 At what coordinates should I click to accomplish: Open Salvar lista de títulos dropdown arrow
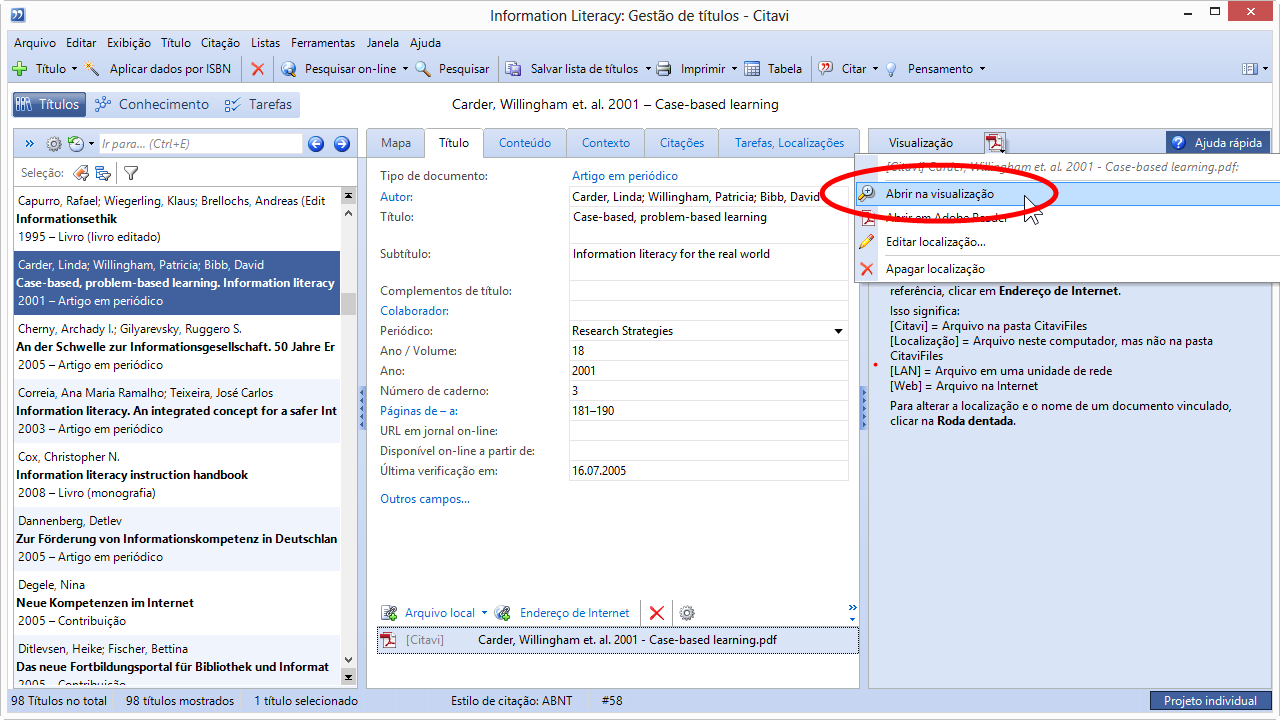pyautogui.click(x=647, y=69)
